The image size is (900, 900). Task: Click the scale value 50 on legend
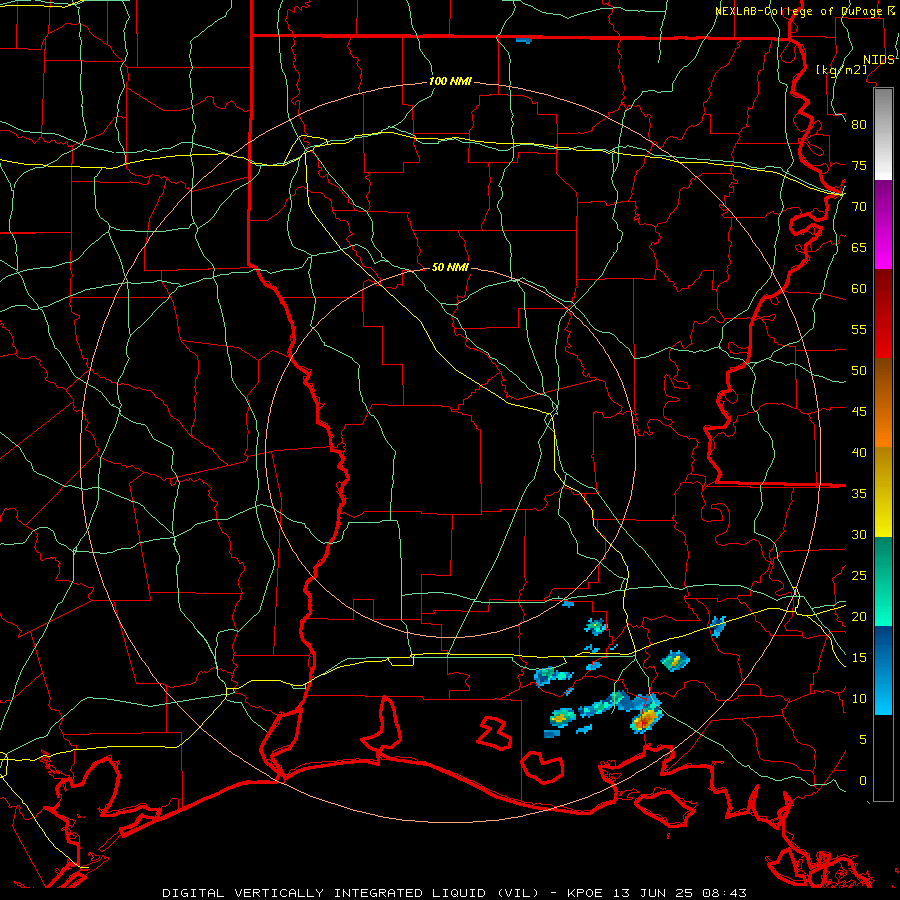click(x=859, y=371)
